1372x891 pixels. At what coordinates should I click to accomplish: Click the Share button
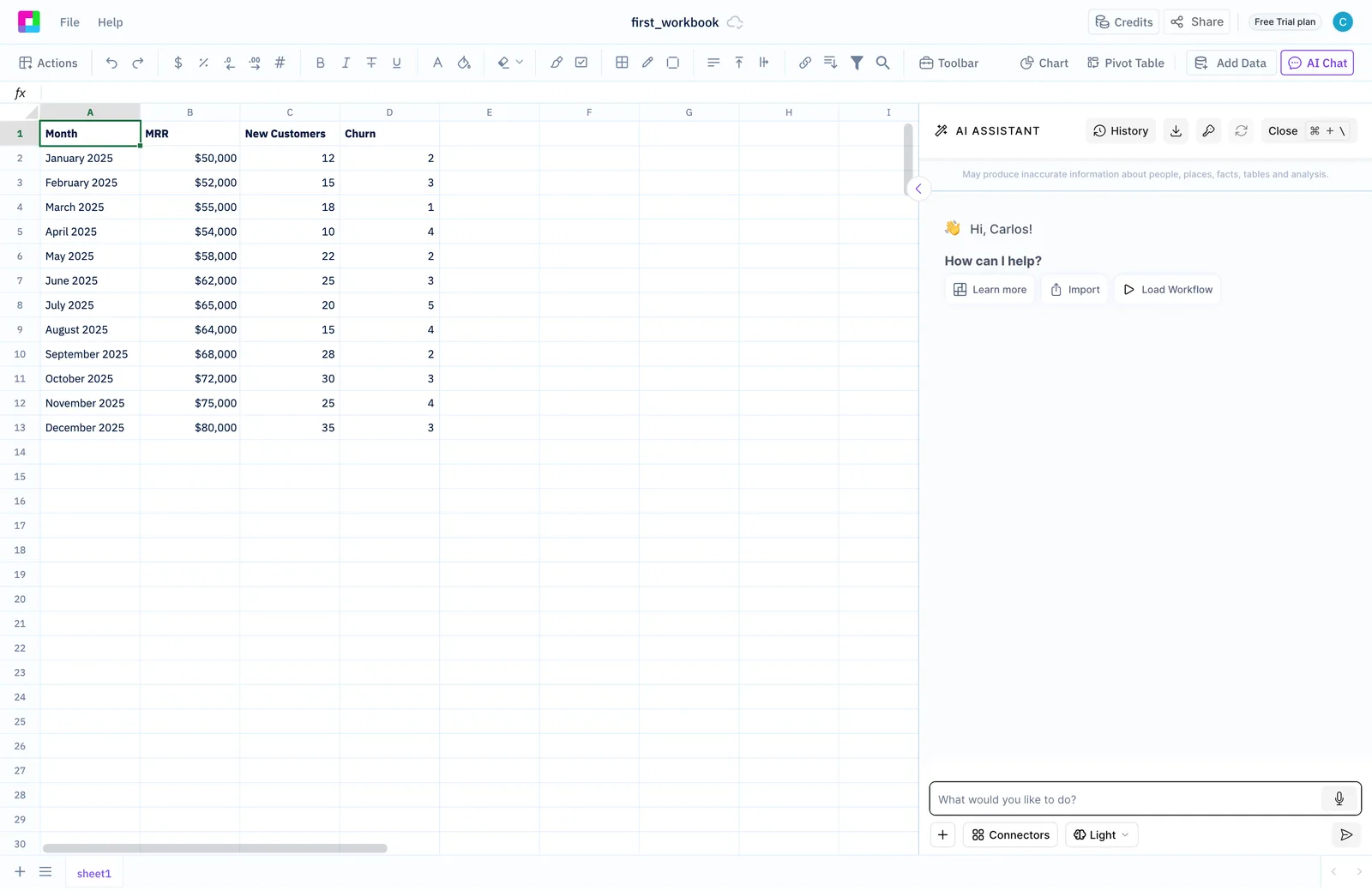pos(1197,22)
